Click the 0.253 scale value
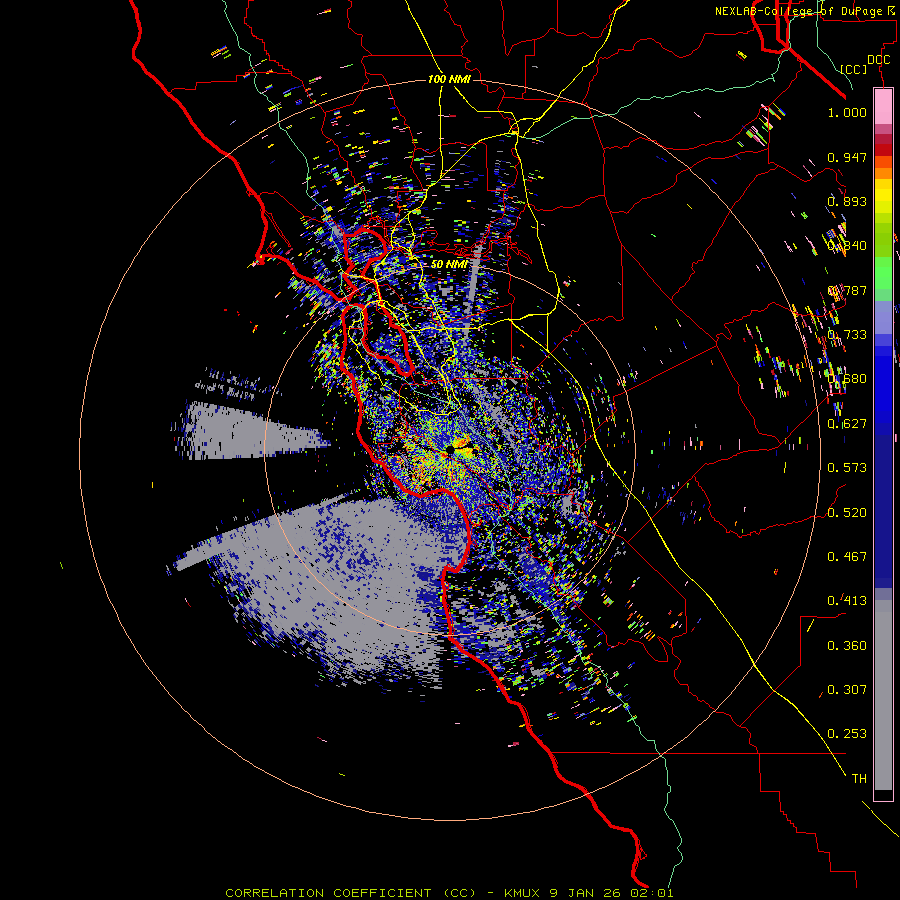The height and width of the screenshot is (900, 900). click(x=847, y=734)
